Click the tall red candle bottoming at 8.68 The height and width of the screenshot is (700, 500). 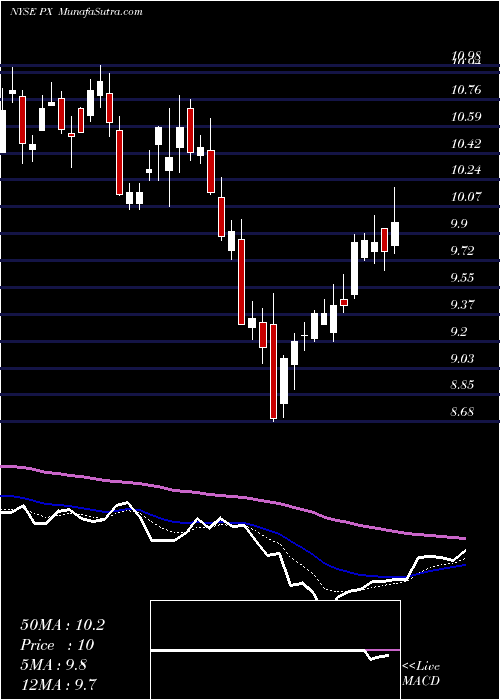[273, 371]
